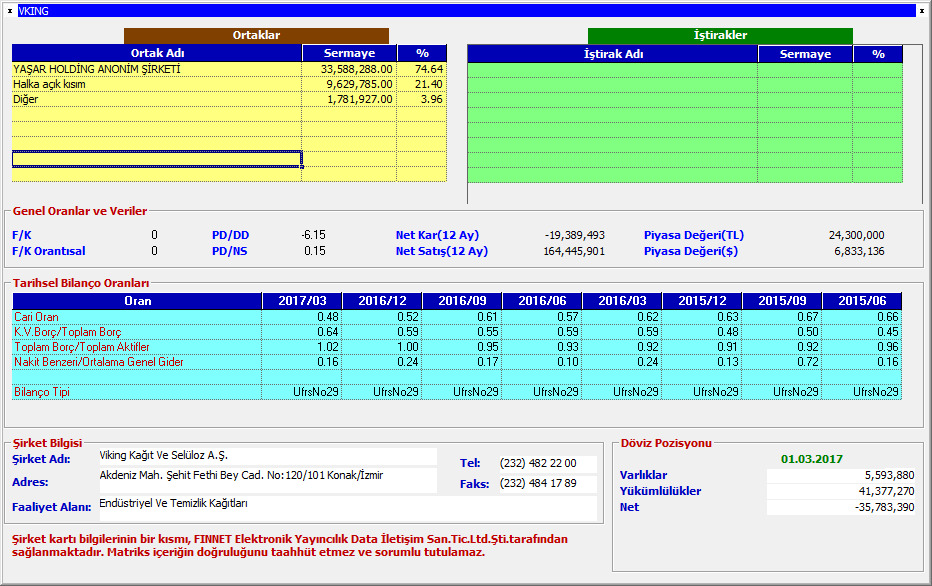Screen dimensions: 932x586
Task: Click the market value 24,300,000
Action: coord(857,235)
